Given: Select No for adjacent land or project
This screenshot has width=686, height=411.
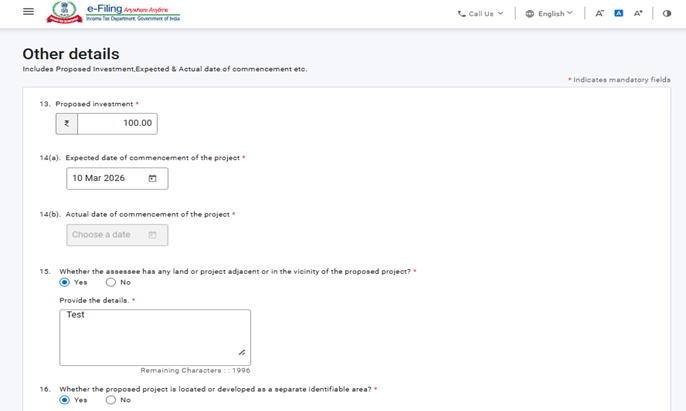Looking at the screenshot, I should point(111,282).
